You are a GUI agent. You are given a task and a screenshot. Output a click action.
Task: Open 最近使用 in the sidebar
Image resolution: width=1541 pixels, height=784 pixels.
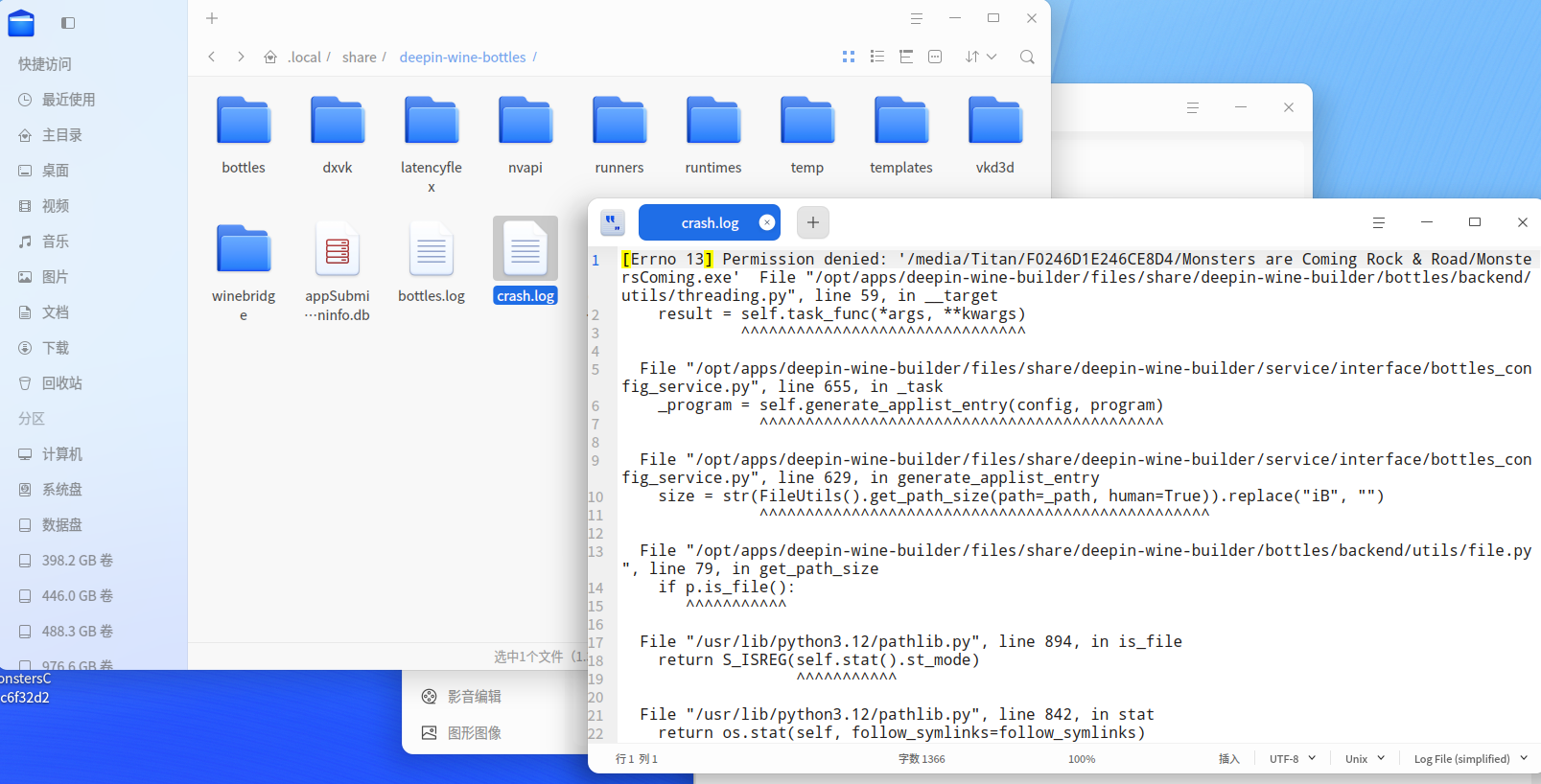click(68, 100)
